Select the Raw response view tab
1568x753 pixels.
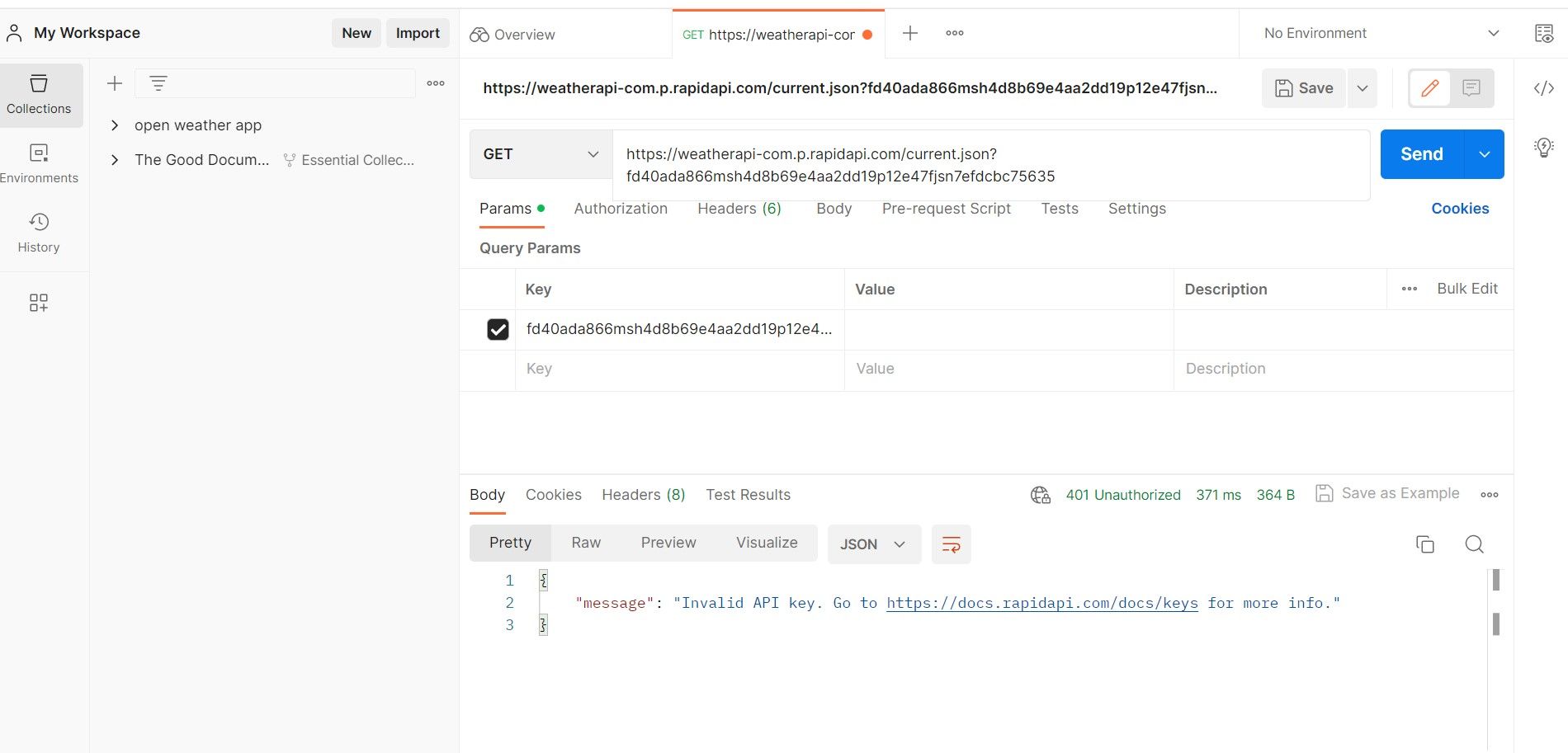pyautogui.click(x=586, y=543)
